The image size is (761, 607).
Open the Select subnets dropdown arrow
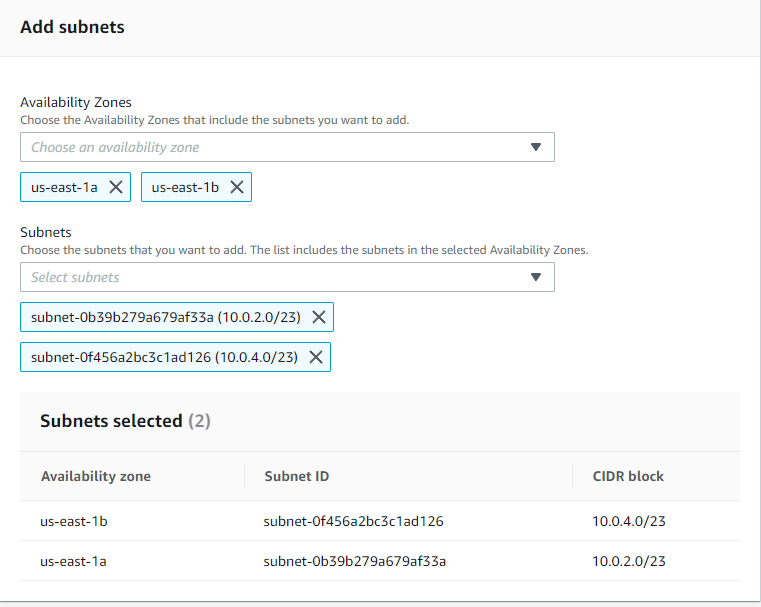coord(536,277)
